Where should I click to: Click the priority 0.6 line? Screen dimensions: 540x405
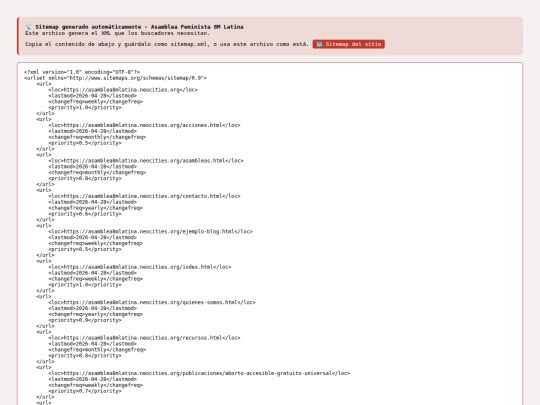point(85,214)
